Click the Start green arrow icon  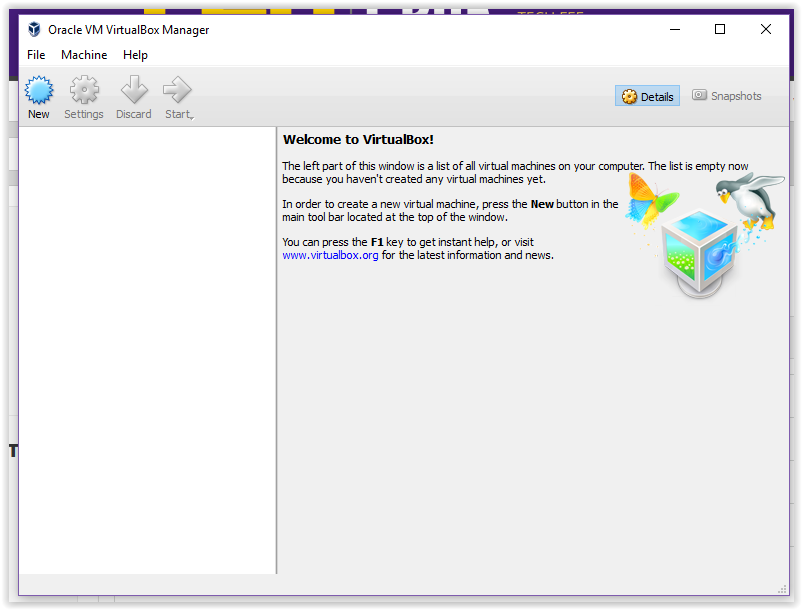(176, 90)
